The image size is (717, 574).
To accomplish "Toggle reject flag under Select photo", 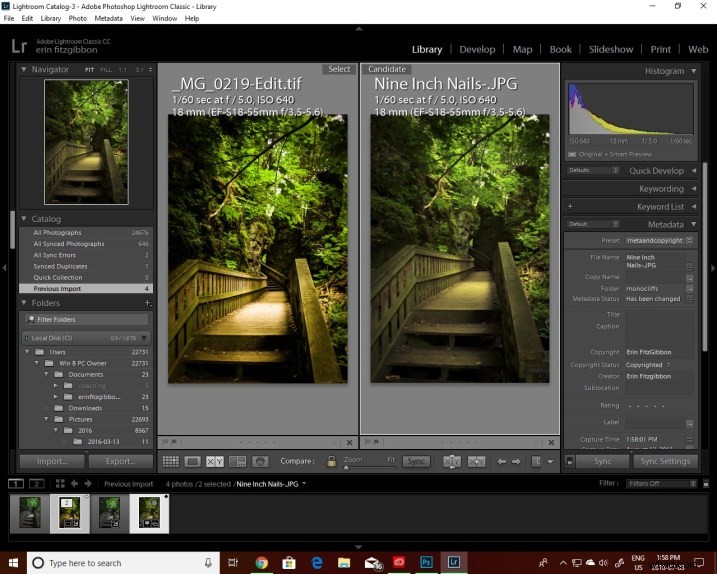I will pos(174,442).
